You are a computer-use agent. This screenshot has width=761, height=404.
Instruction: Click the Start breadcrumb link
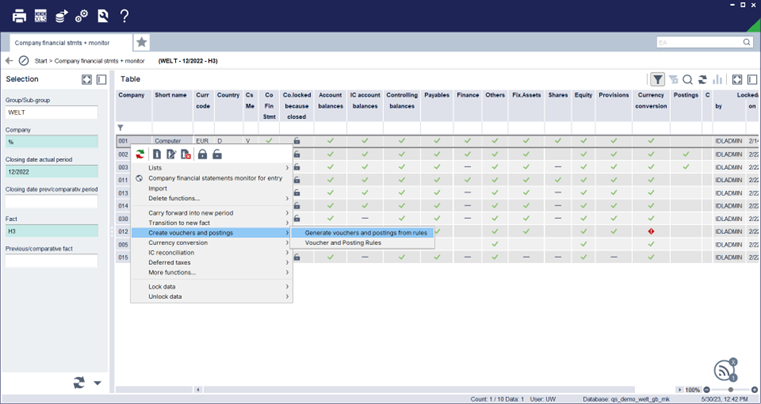[x=41, y=61]
